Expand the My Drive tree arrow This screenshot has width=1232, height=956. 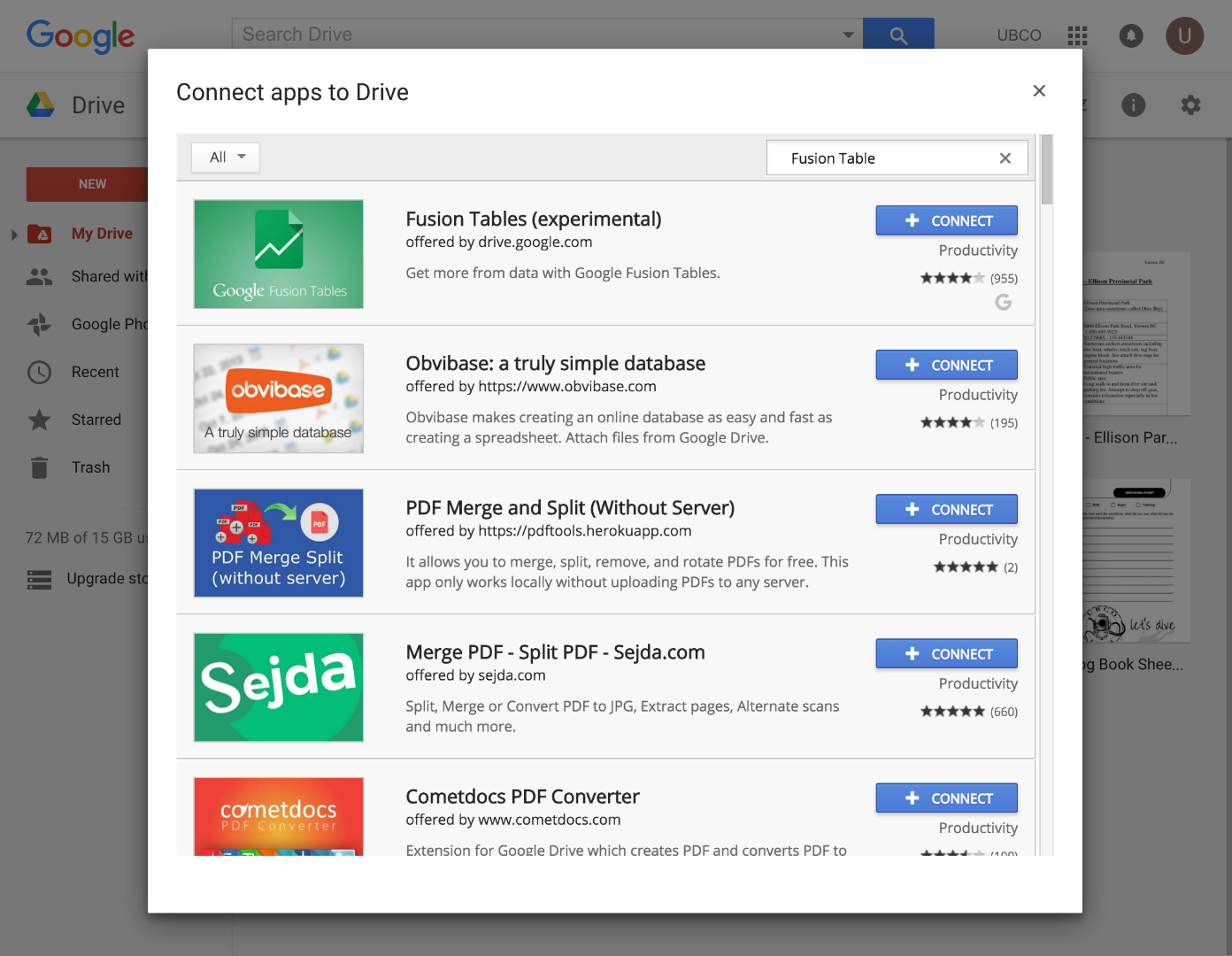coord(12,233)
